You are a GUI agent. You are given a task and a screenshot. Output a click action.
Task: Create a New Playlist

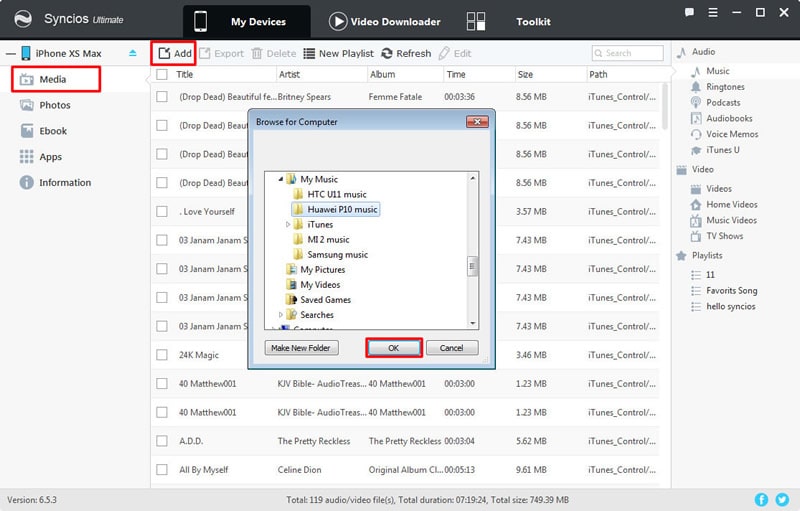tap(338, 53)
